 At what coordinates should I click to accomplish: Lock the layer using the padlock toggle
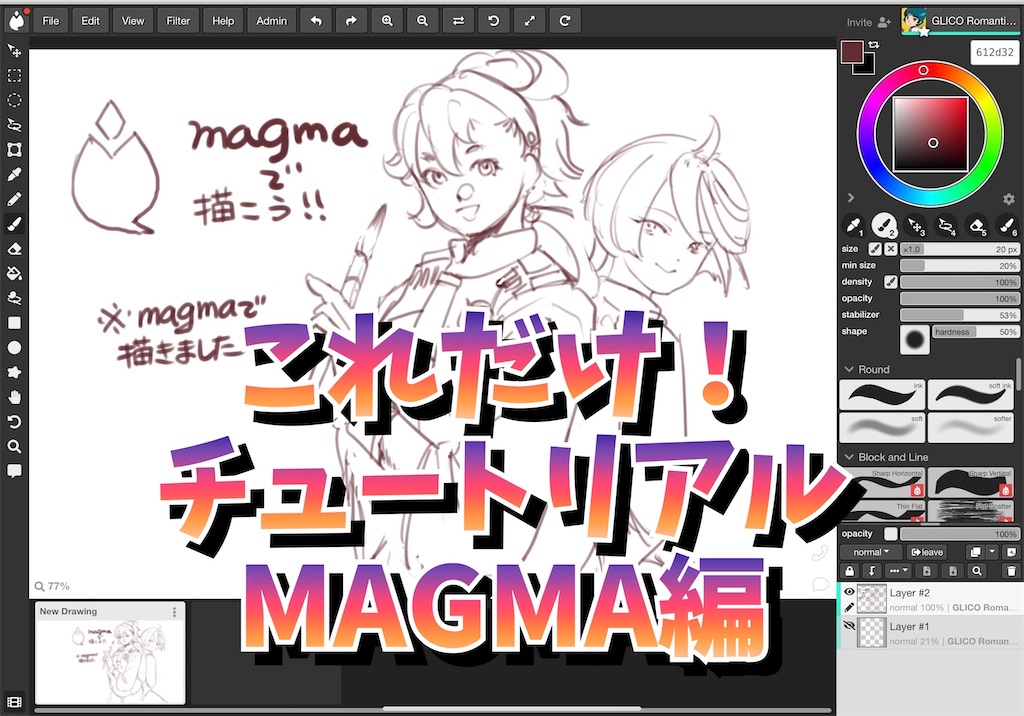pyautogui.click(x=850, y=570)
